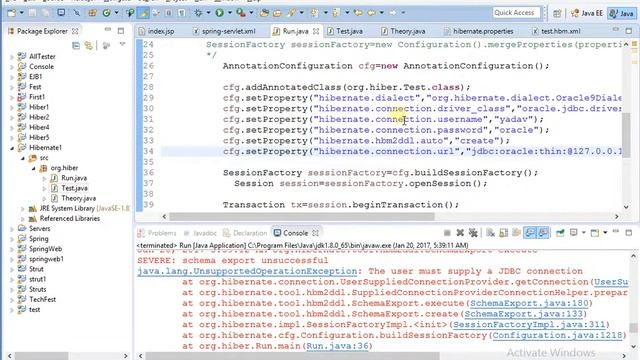Click the Back navigation arrow in toolbar
Viewport: 640px width, 360px height.
tap(371, 13)
